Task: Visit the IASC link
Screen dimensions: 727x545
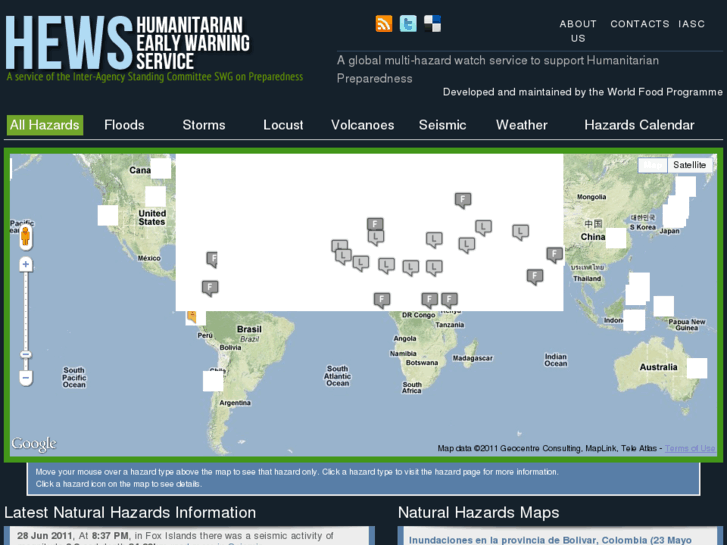Action: click(x=691, y=24)
